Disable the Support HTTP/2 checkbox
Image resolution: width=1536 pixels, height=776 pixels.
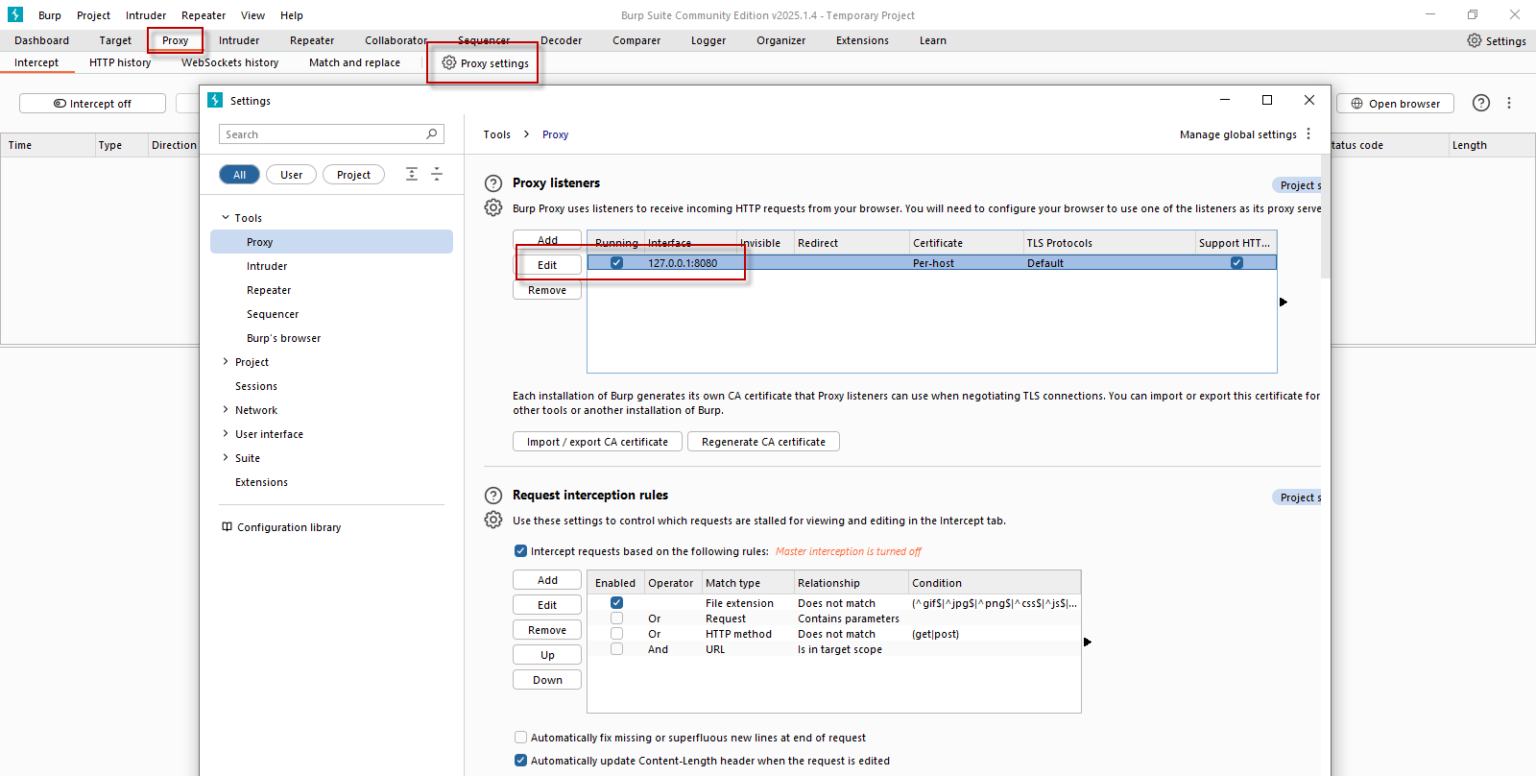pos(1236,262)
